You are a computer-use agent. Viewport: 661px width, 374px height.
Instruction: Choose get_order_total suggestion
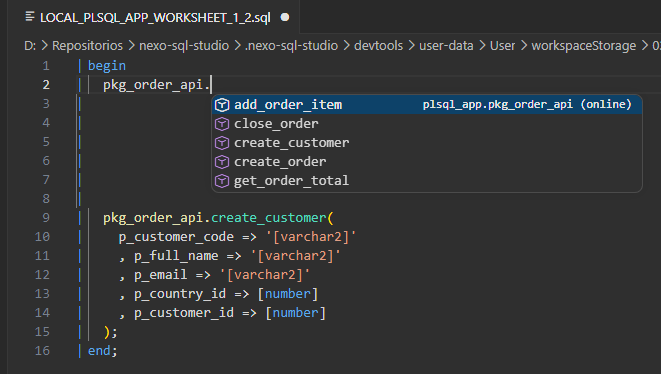427,180
